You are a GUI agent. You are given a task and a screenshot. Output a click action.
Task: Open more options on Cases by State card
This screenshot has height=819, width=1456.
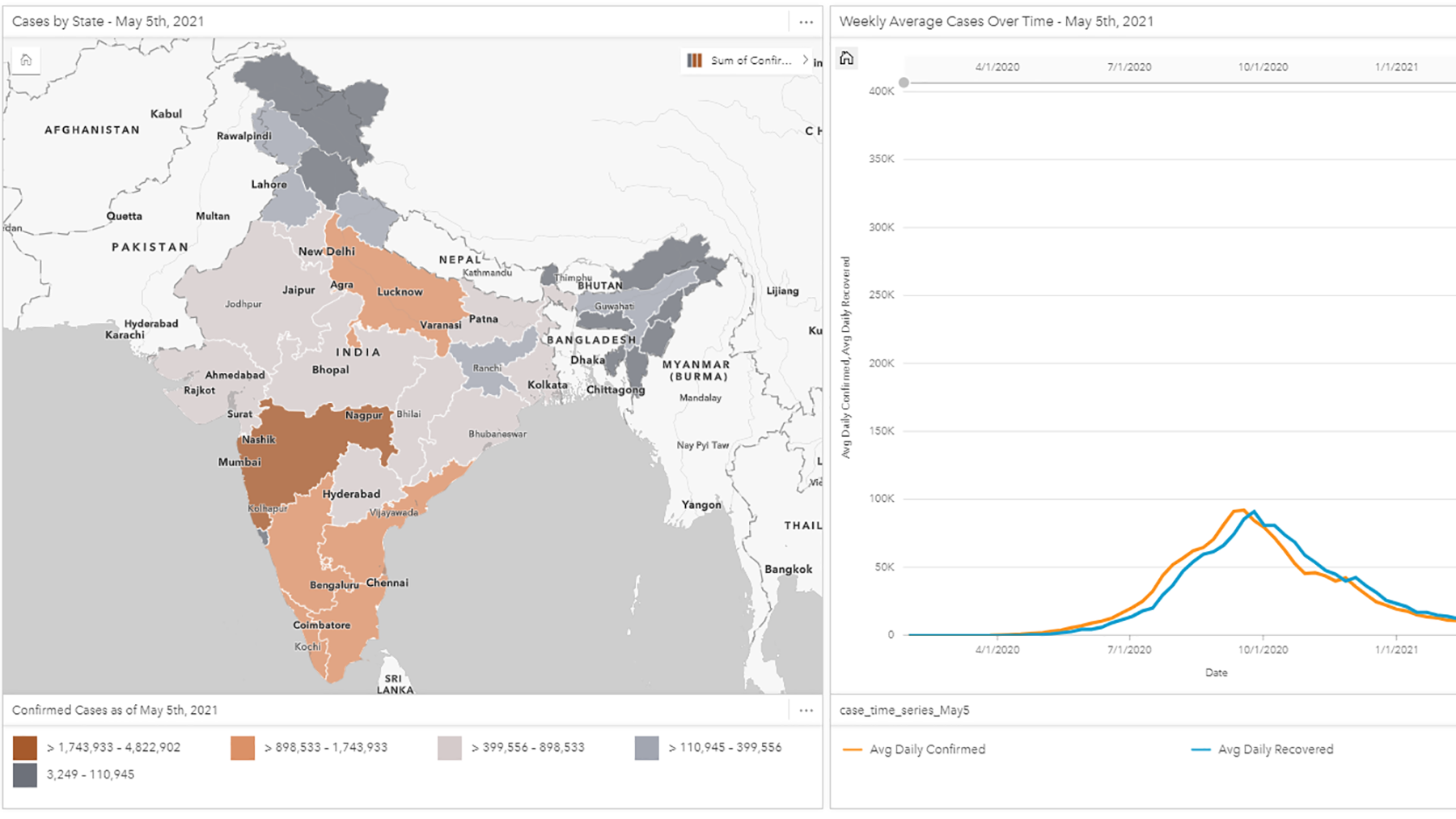tap(806, 22)
